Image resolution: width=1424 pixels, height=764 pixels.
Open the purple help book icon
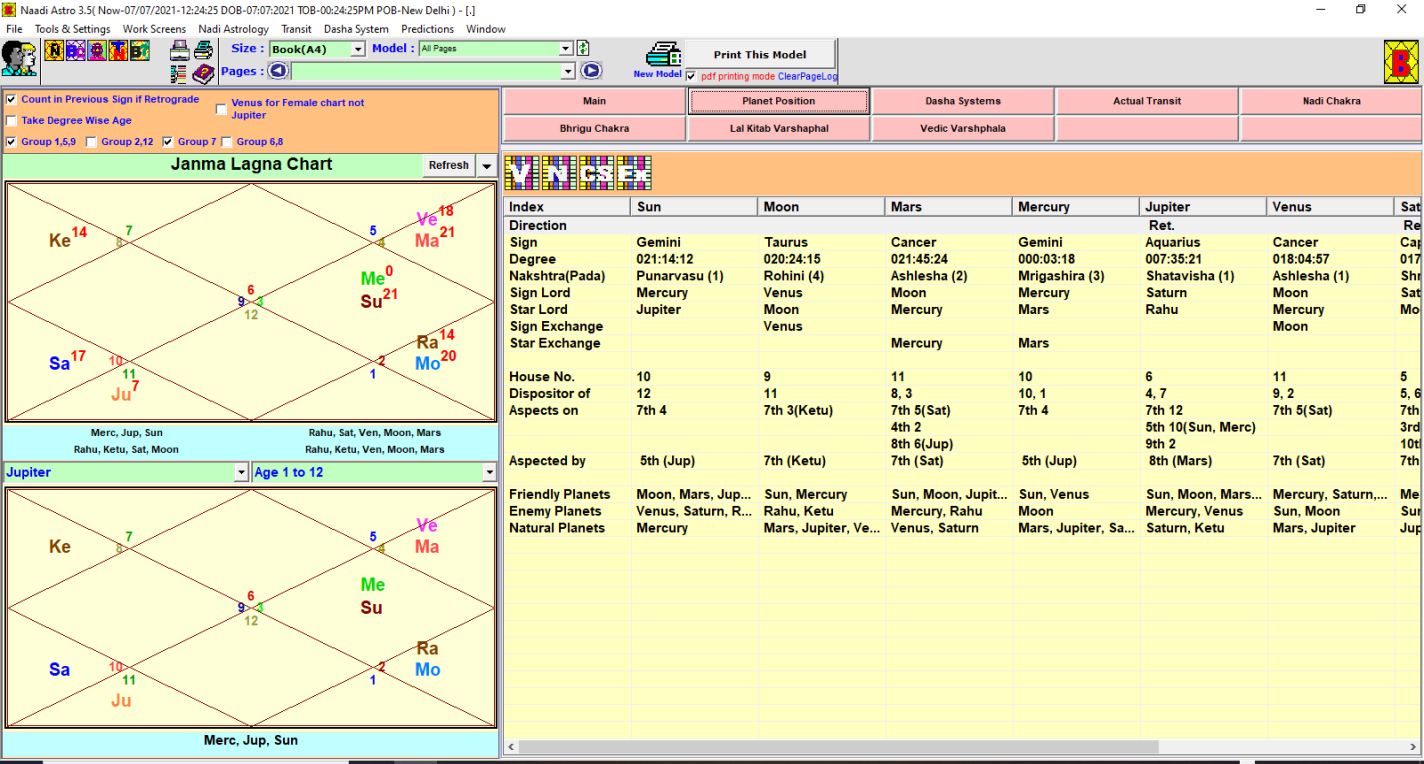pyautogui.click(x=203, y=73)
